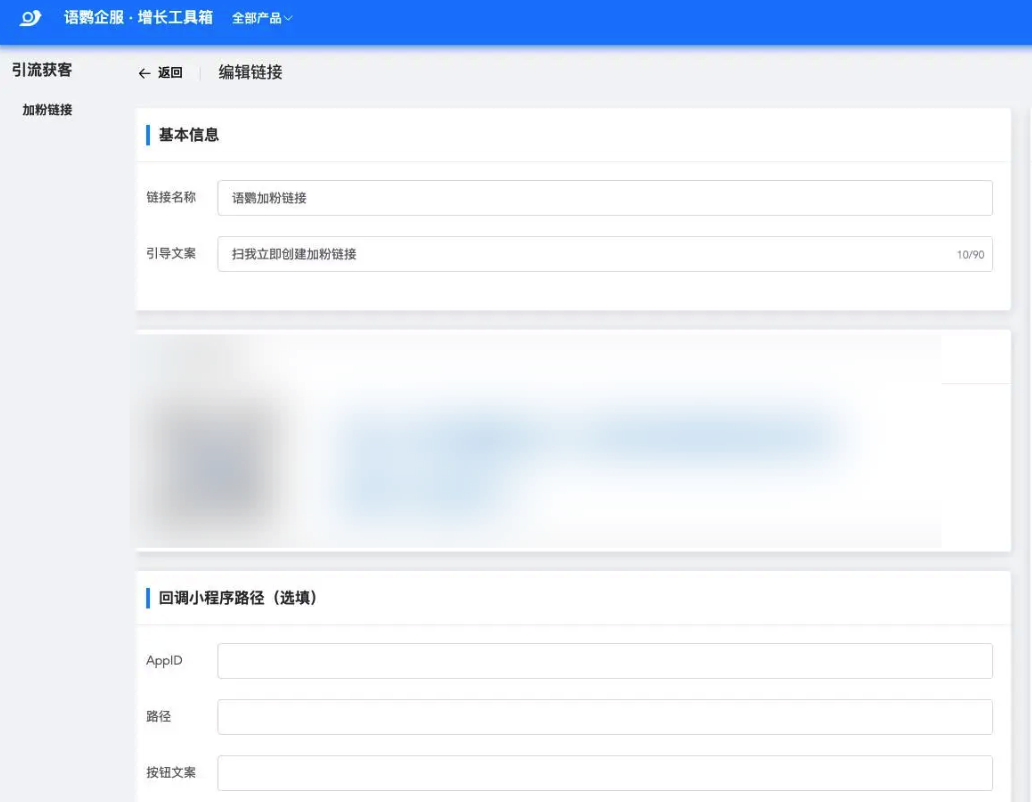
Task: Click the 返回 link text
Action: [x=170, y=73]
